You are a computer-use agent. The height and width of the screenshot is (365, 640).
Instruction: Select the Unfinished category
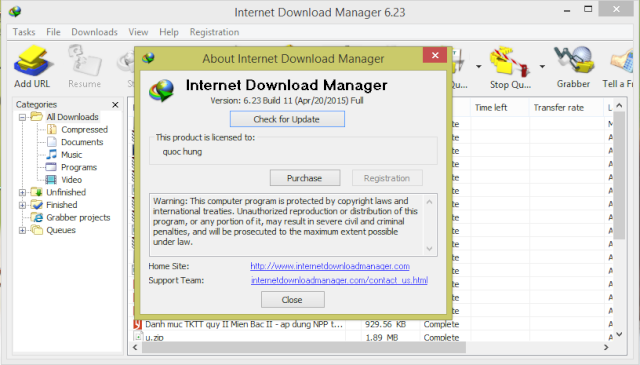point(66,192)
